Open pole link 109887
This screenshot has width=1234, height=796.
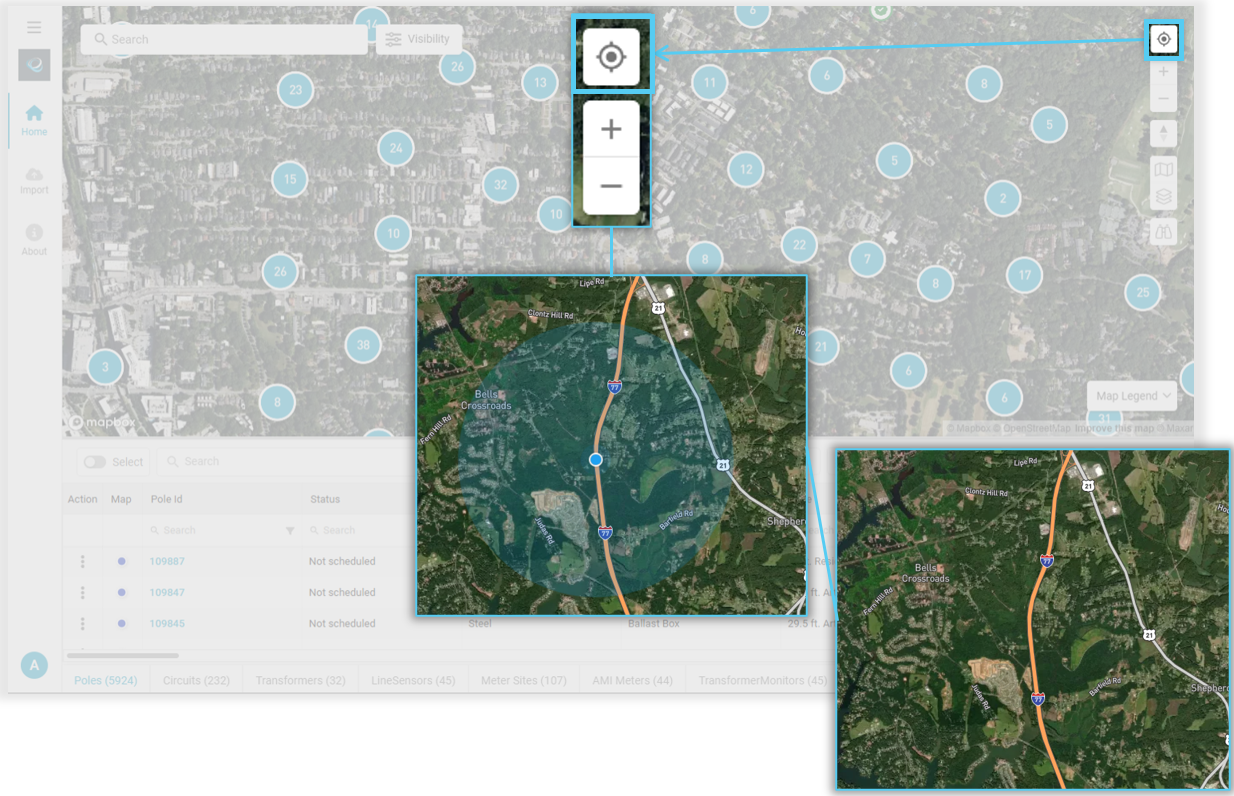pyautogui.click(x=167, y=561)
